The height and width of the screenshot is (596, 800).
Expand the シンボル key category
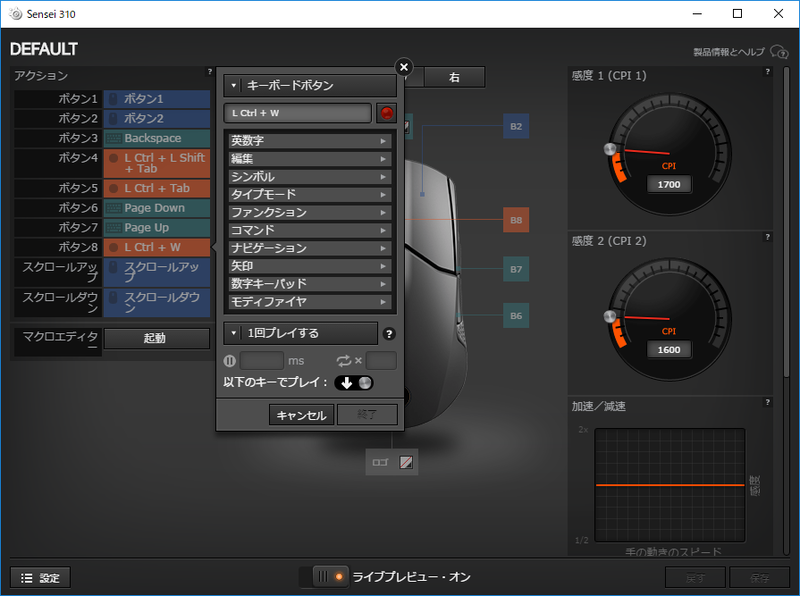tap(310, 177)
